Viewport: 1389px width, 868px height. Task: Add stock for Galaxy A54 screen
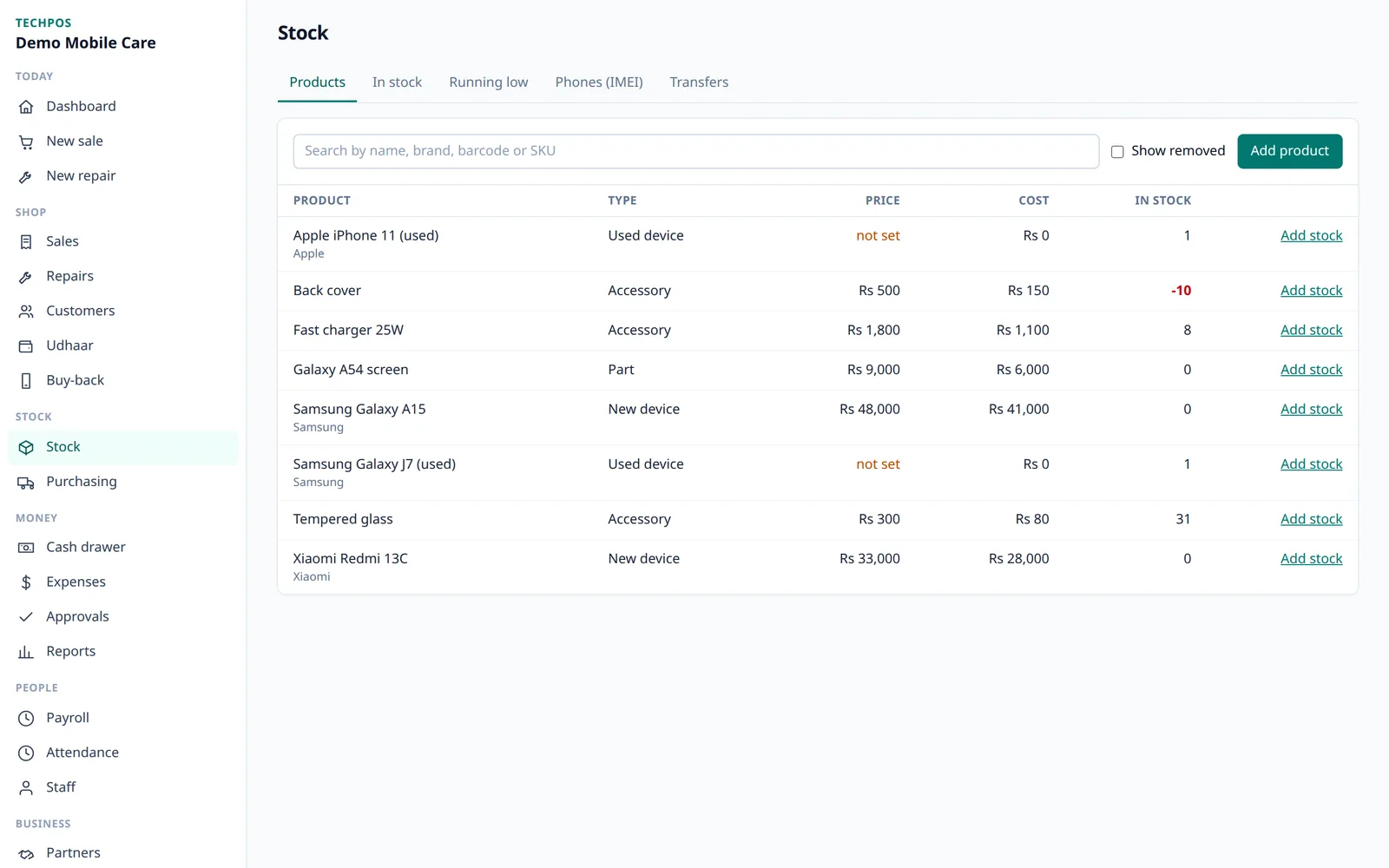[1311, 370]
